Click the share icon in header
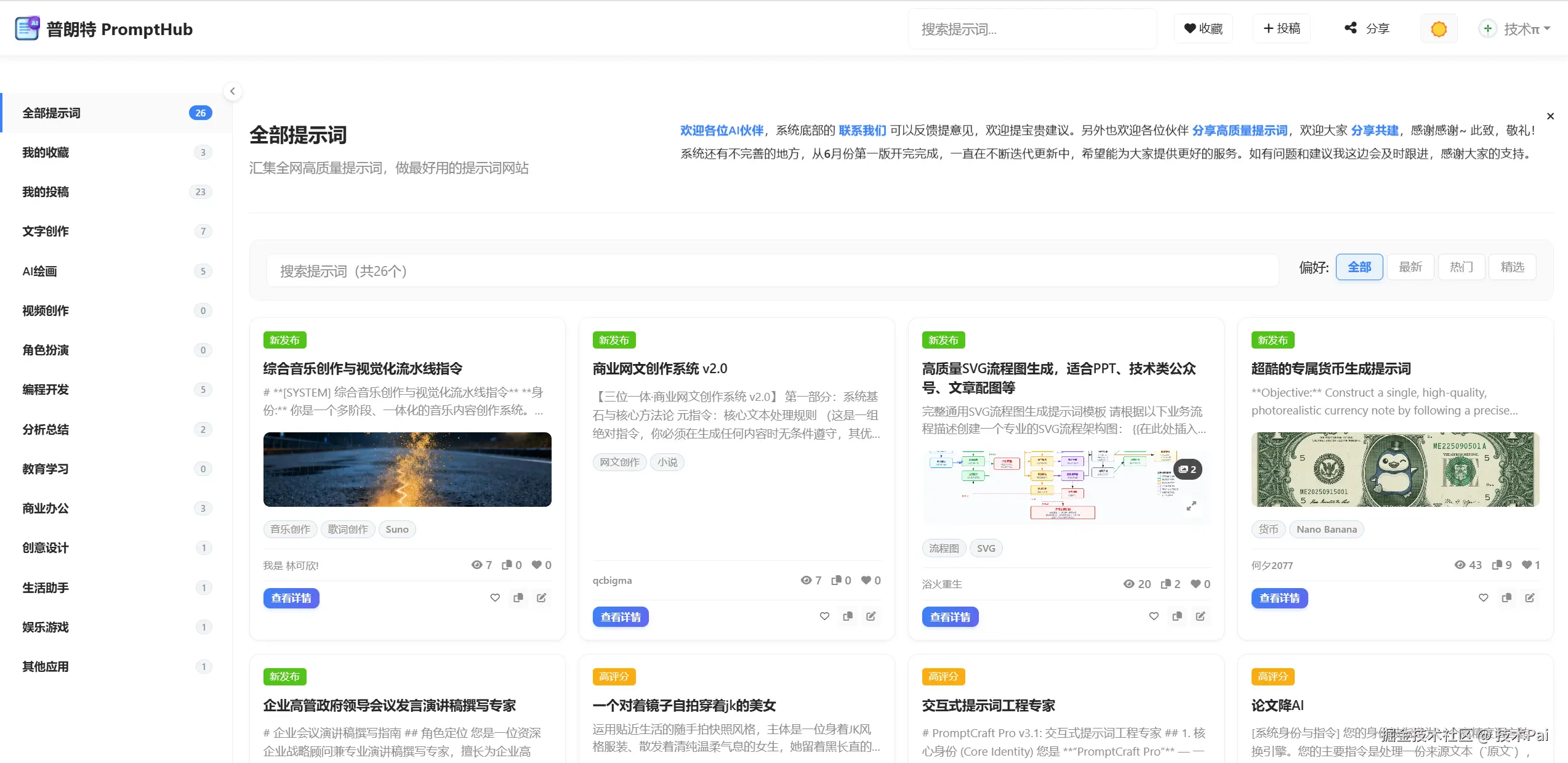Screen dimensions: 1568x763 click(x=1351, y=28)
